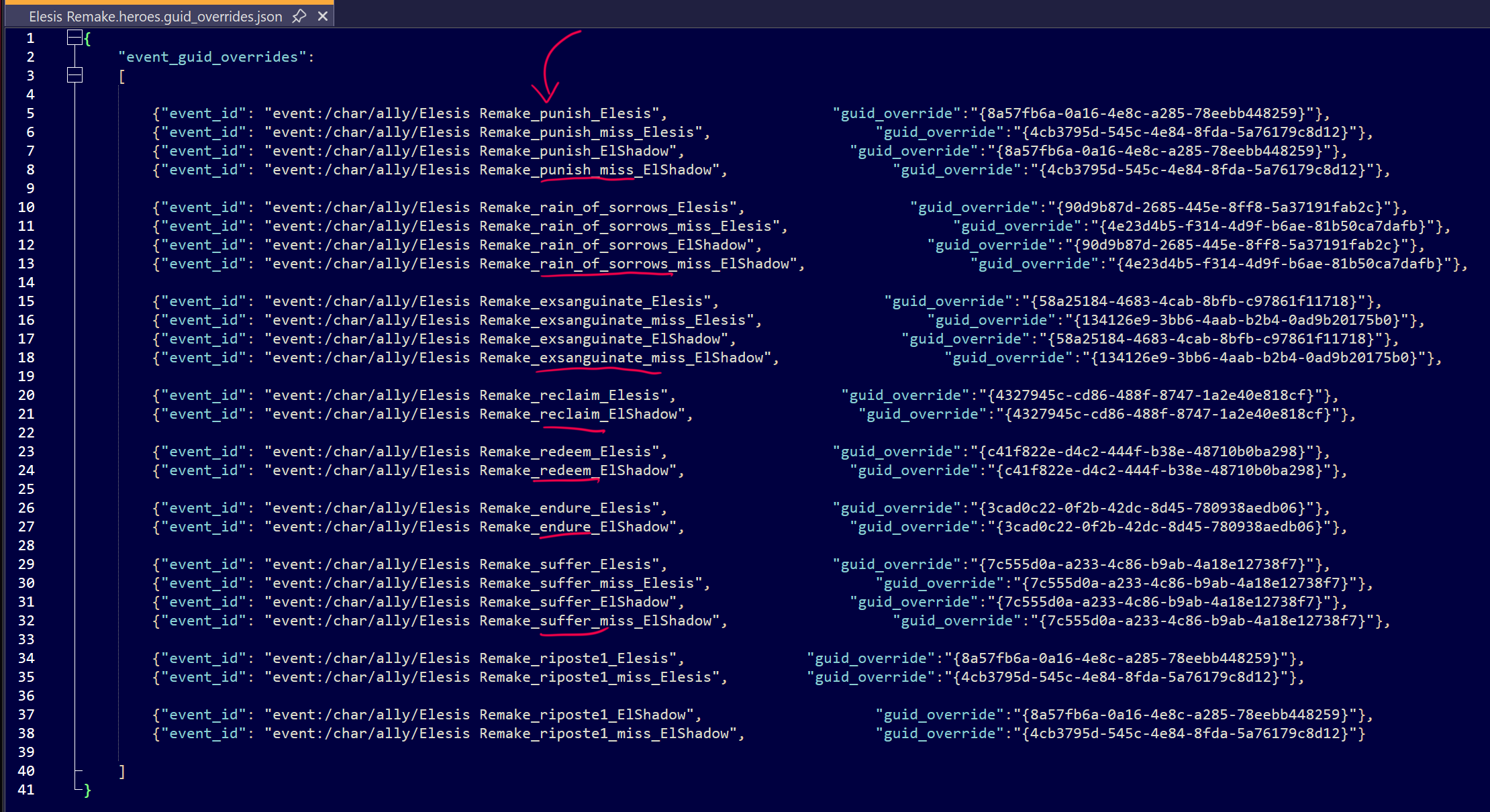Click the Remake_punish_ElShadow event path

470,151
